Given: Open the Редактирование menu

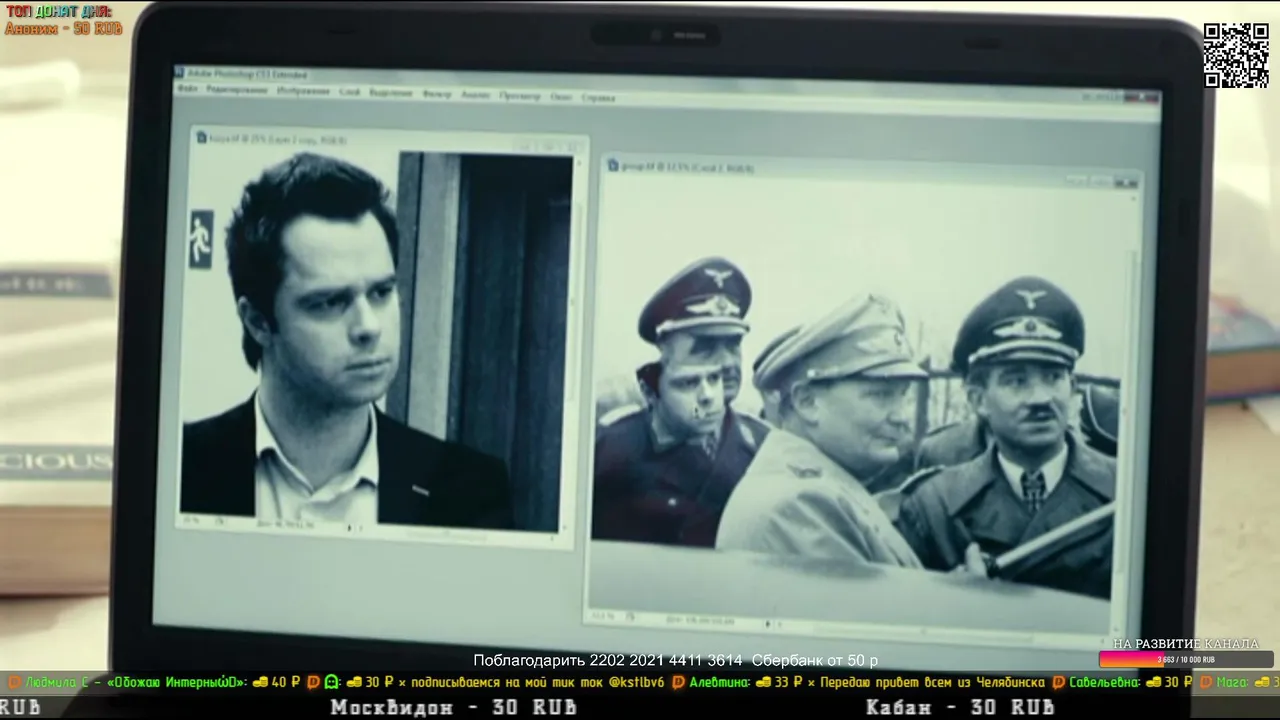Looking at the screenshot, I should tap(237, 90).
